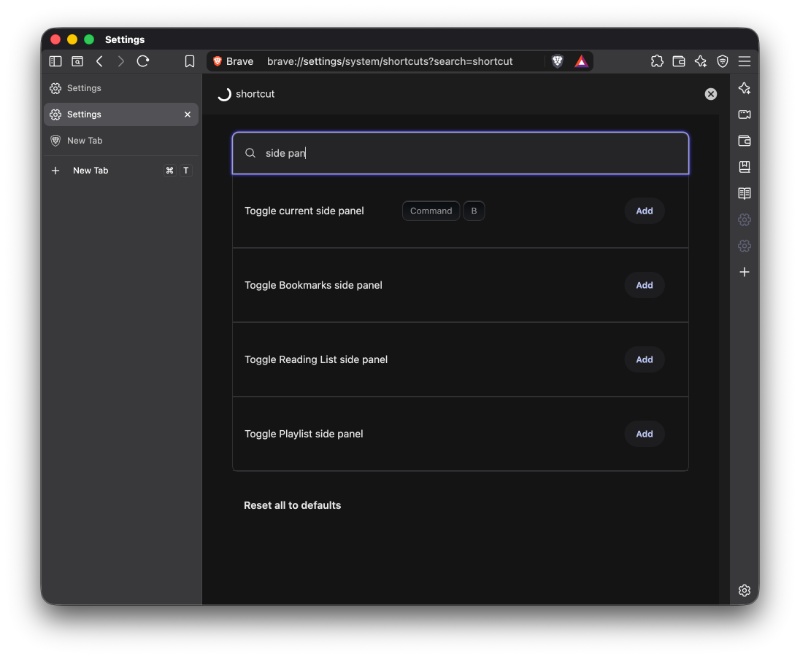Viewport: 800px width, 659px height.
Task: Open Brave Wallet icon in toolbar
Action: [679, 61]
